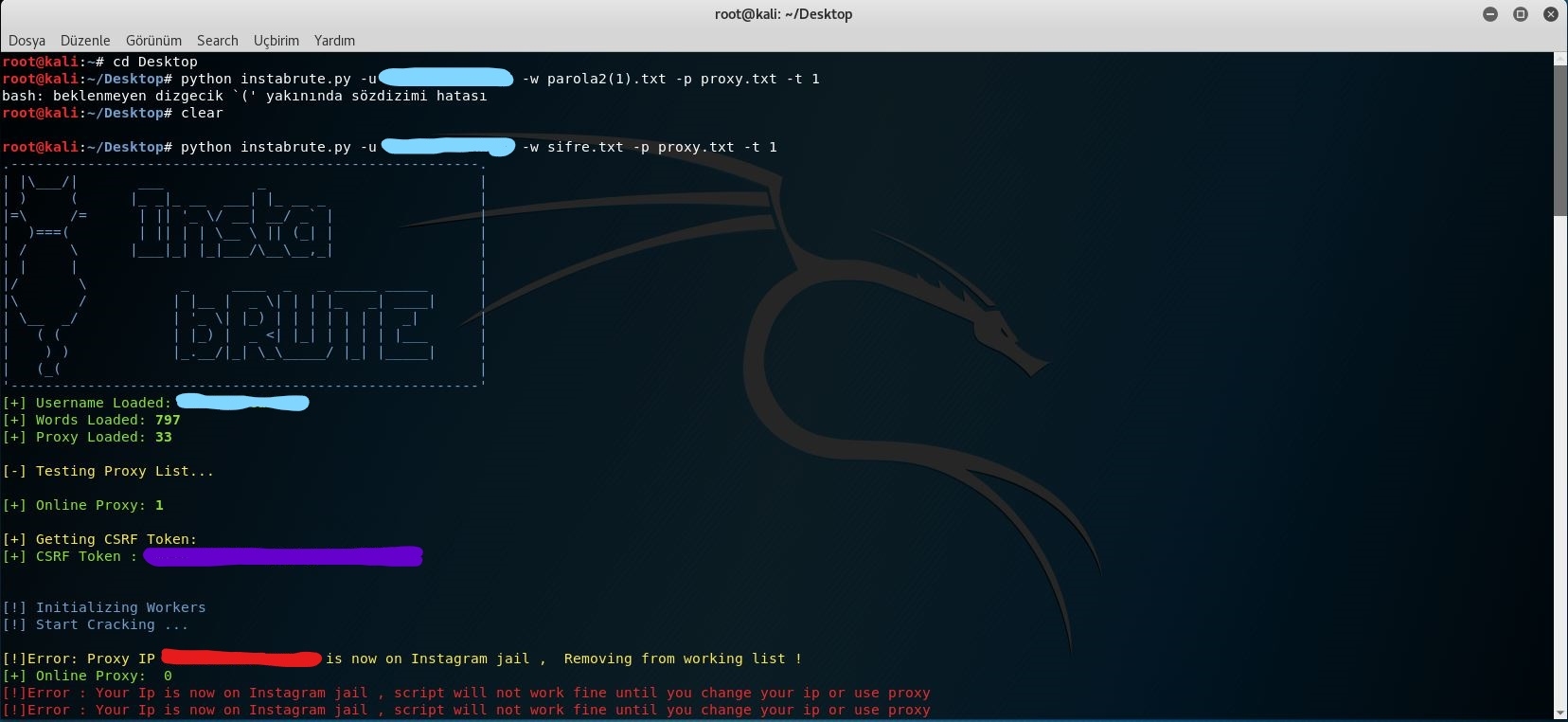Screen dimensions: 1568x722
Task: Click the bash 'sözdizimi hatası' error line
Action: [x=244, y=96]
